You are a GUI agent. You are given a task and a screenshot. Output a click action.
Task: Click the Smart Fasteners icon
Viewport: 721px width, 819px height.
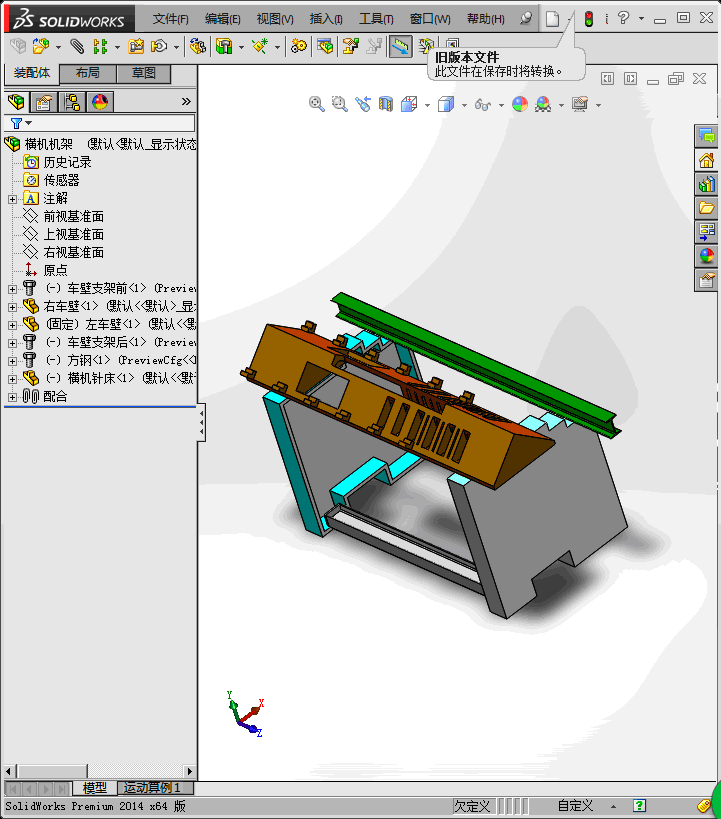click(x=136, y=46)
